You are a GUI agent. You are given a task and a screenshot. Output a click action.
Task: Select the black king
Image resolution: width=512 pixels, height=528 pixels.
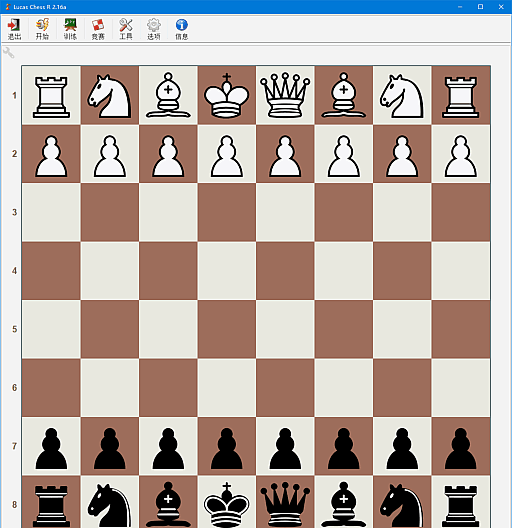[227, 504]
